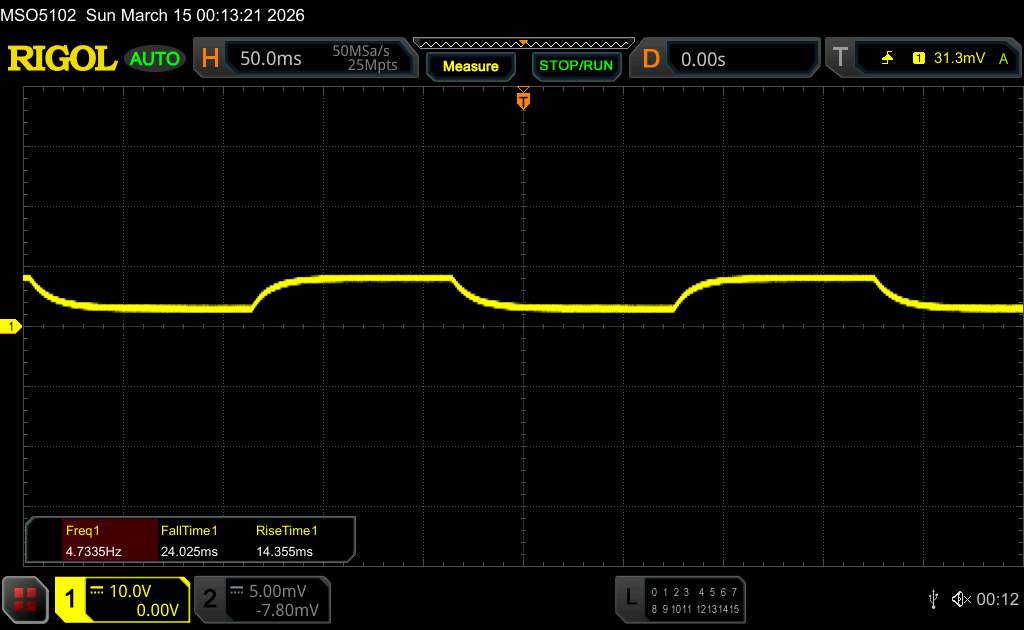The image size is (1024, 630).
Task: Click the orange trigger position marker
Action: 523,99
